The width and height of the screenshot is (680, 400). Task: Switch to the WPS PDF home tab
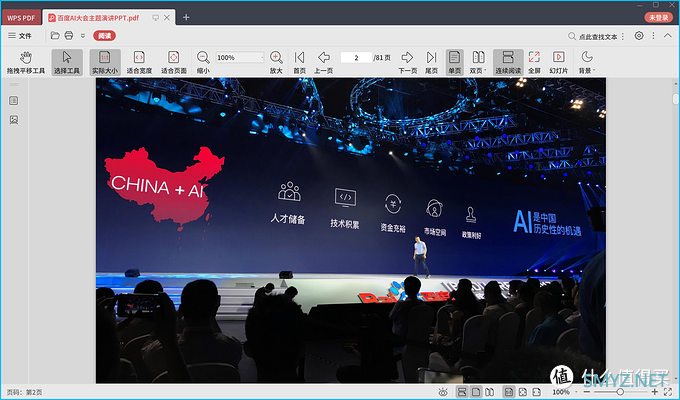[x=21, y=17]
